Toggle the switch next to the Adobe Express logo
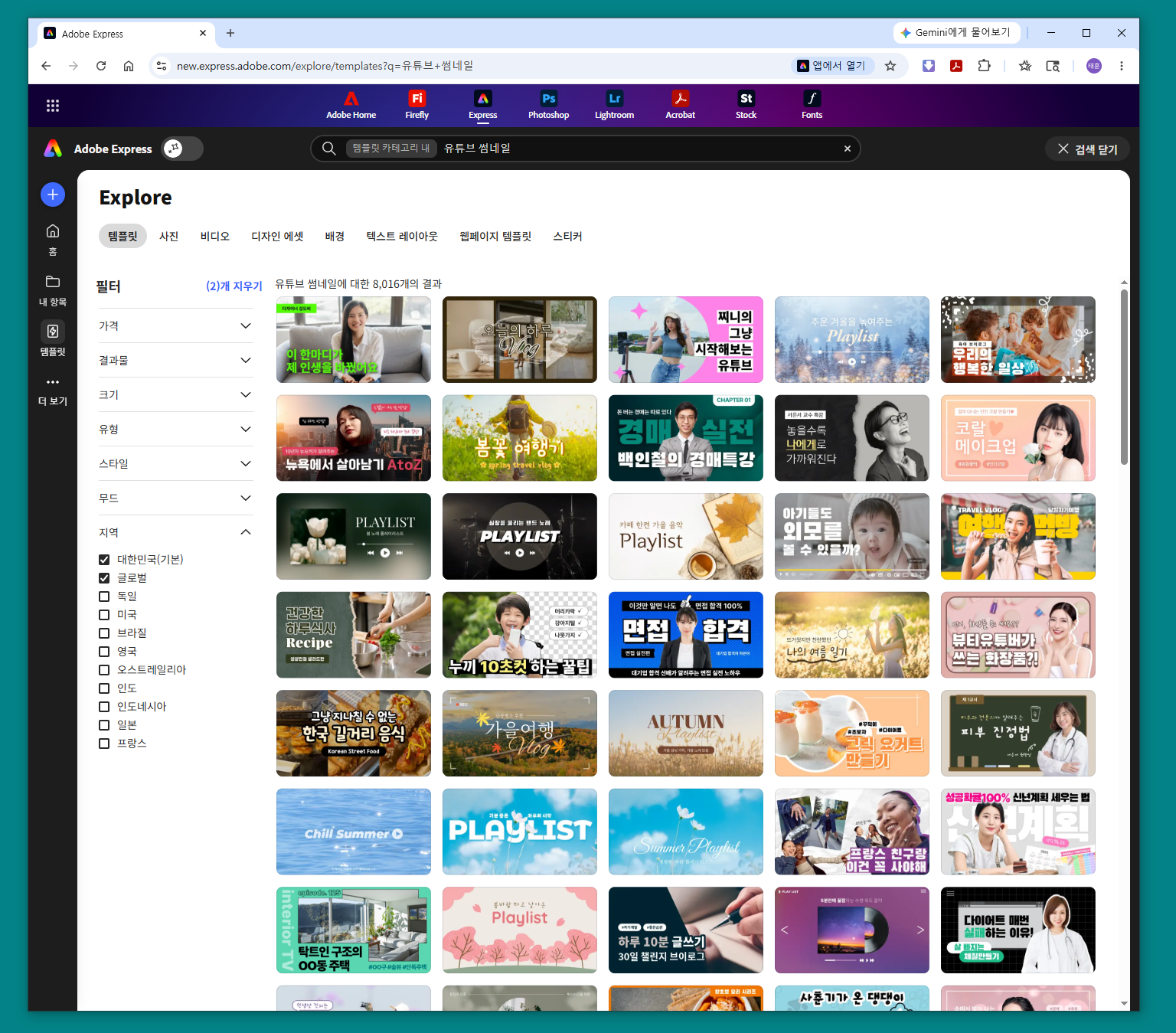1176x1033 pixels. [x=182, y=149]
